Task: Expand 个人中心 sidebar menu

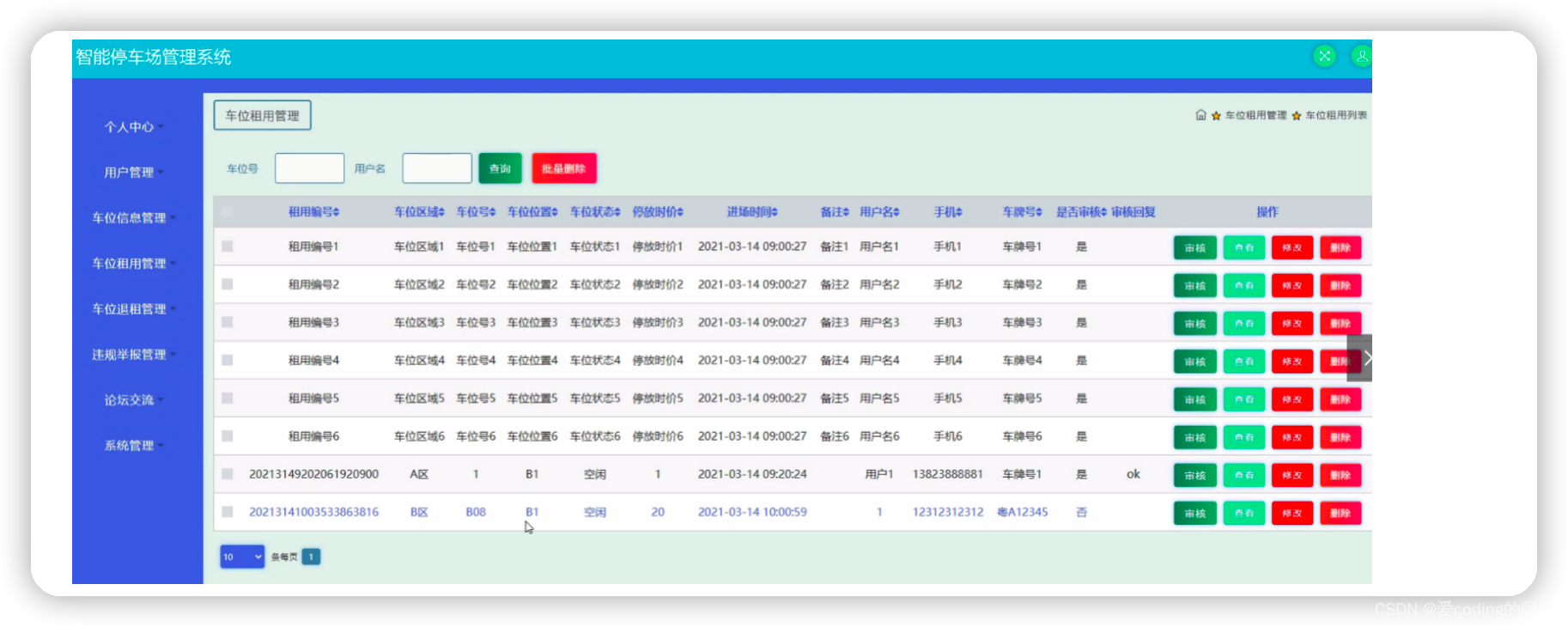Action: (x=133, y=127)
